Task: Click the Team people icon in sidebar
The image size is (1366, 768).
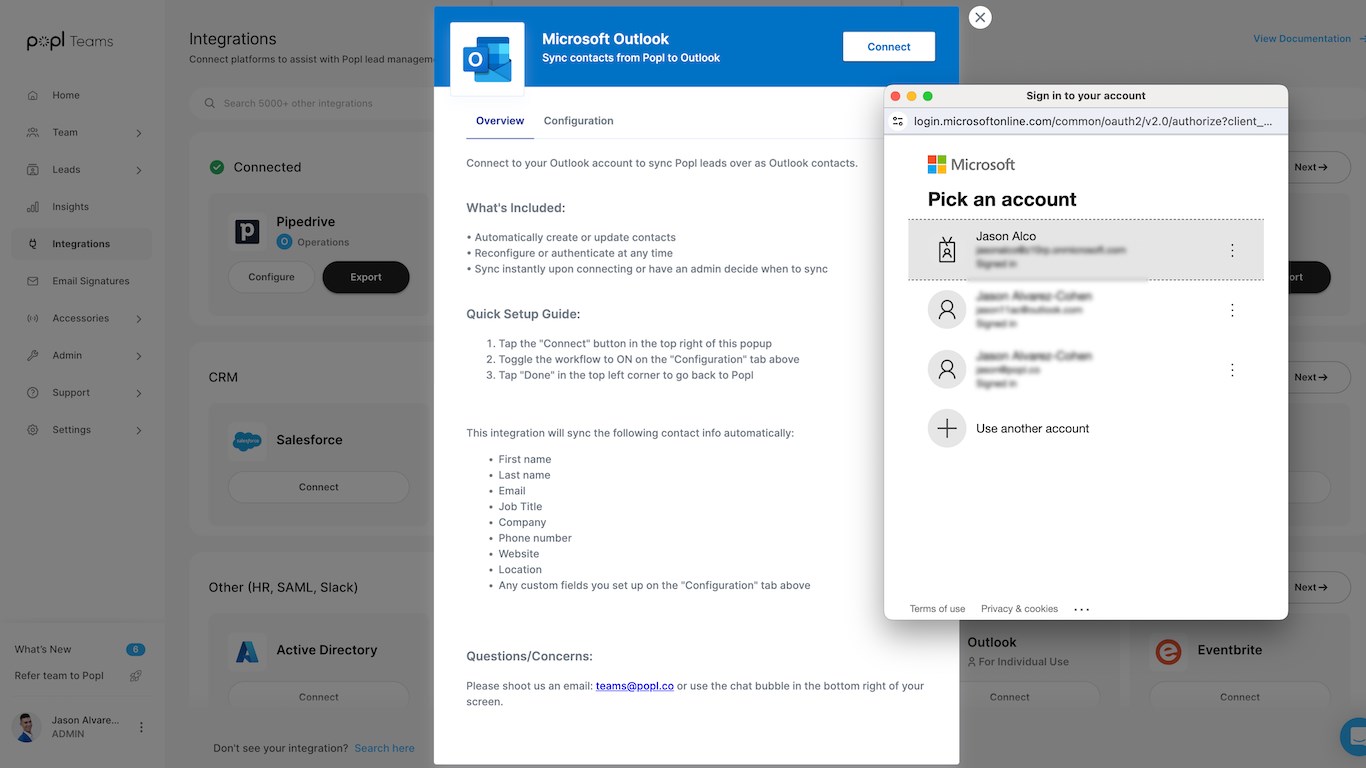Action: coord(33,132)
